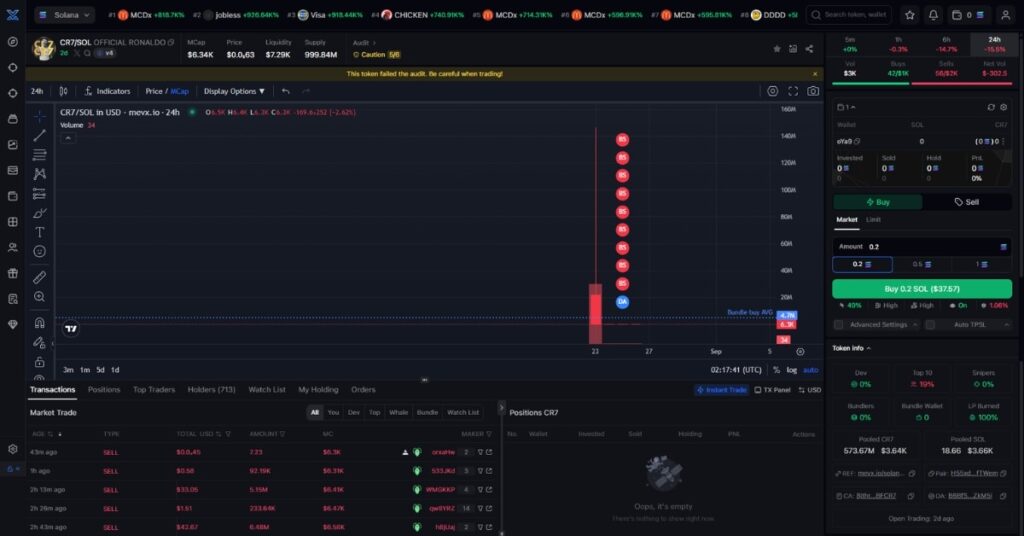The height and width of the screenshot is (536, 1024).
Task: Expand the Auto TPSL options chevron
Action: (x=1006, y=324)
